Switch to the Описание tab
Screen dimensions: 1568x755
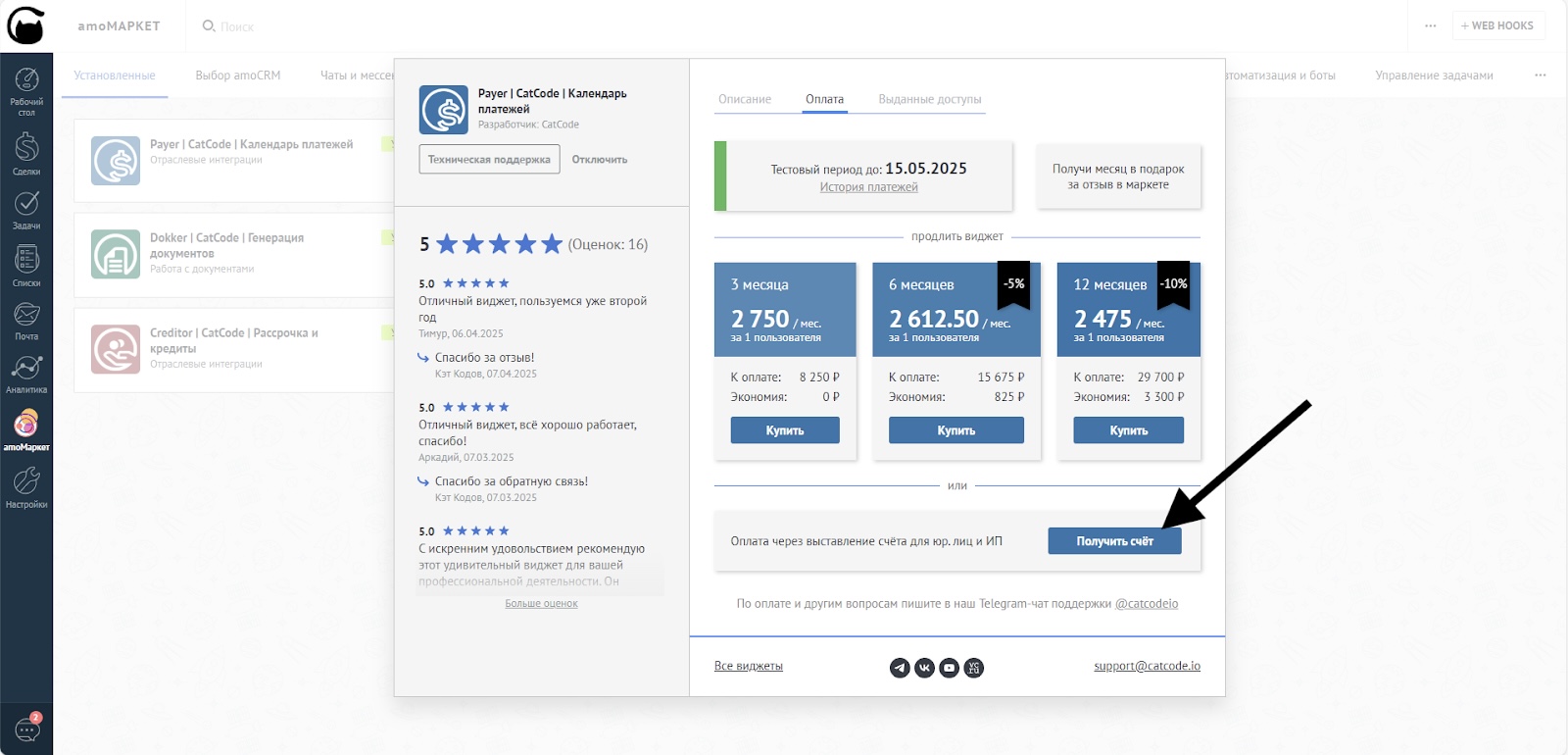745,99
